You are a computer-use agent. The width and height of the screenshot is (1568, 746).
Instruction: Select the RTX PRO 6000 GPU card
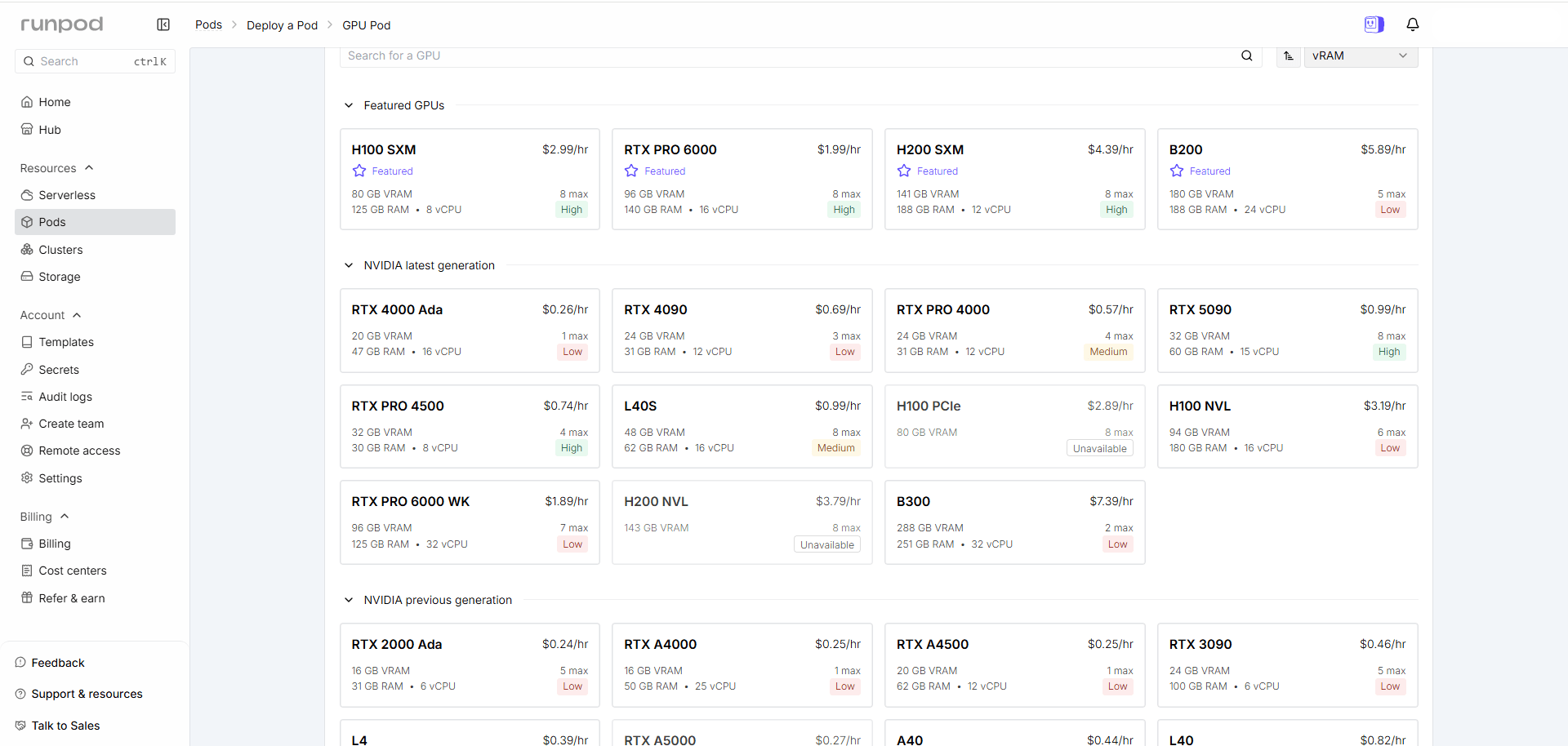pos(742,179)
